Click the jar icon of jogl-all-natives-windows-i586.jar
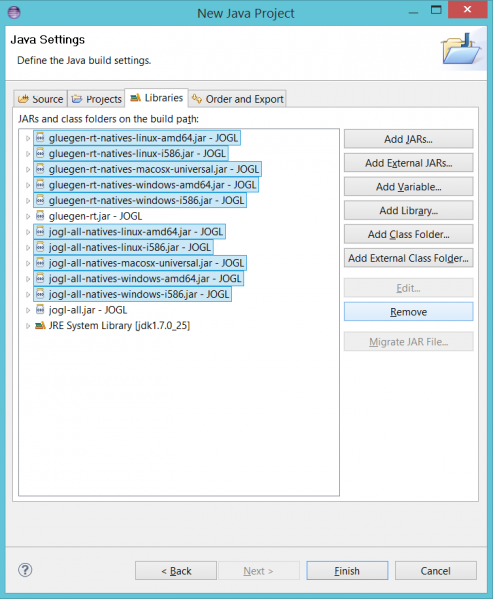The height and width of the screenshot is (599, 493). 40,295
